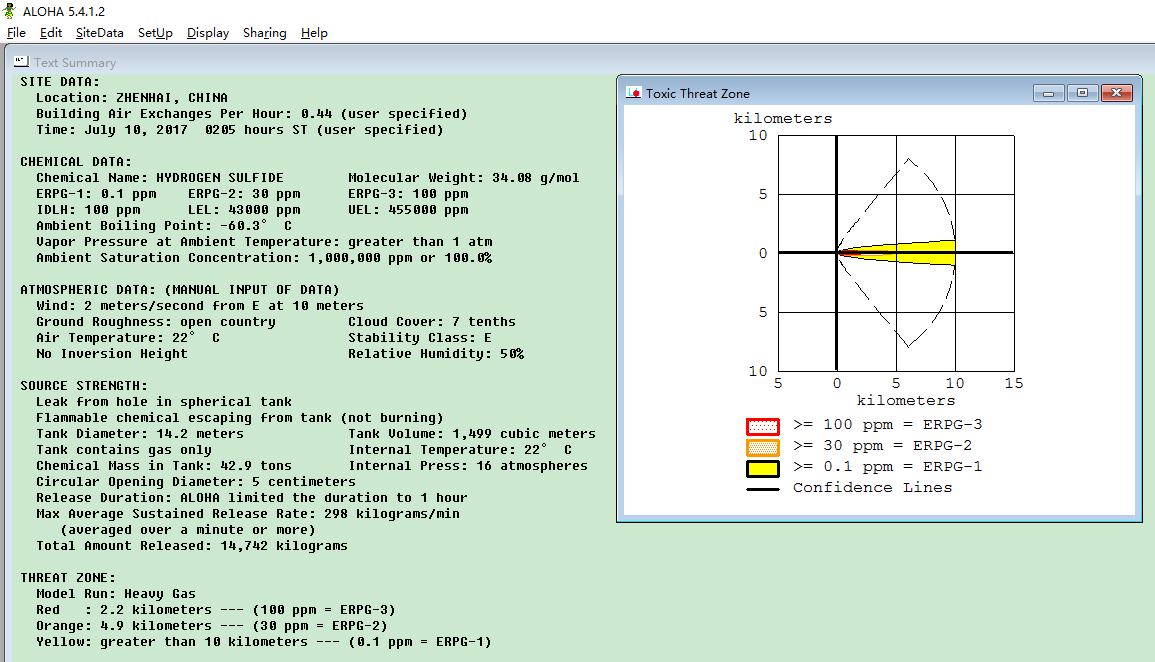
Task: Open the File menu
Action: point(16,33)
